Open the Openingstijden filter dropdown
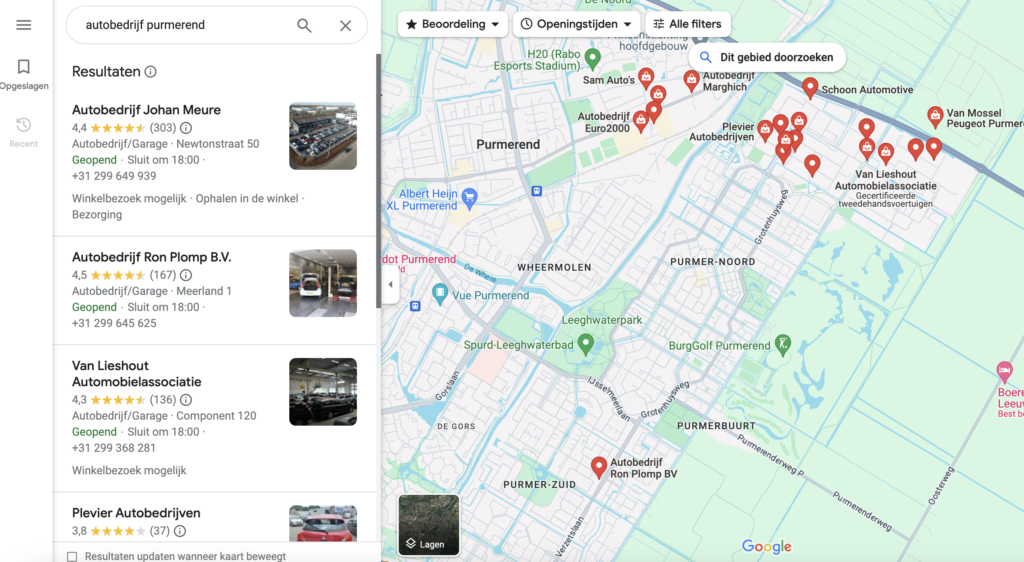Screen dimensions: 1024x562 point(577,24)
